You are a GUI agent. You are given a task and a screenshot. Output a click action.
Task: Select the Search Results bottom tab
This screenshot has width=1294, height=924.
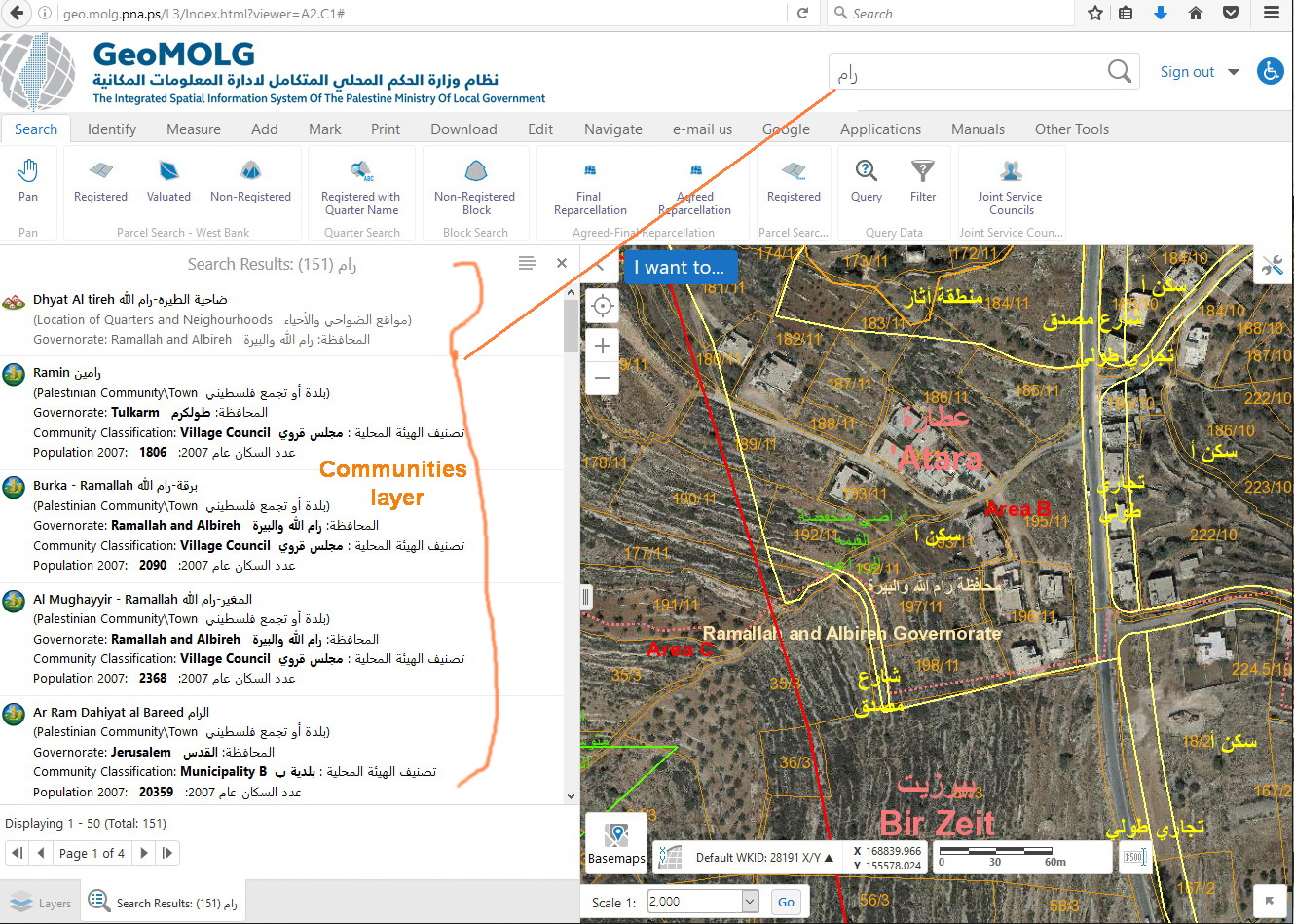coord(163,903)
